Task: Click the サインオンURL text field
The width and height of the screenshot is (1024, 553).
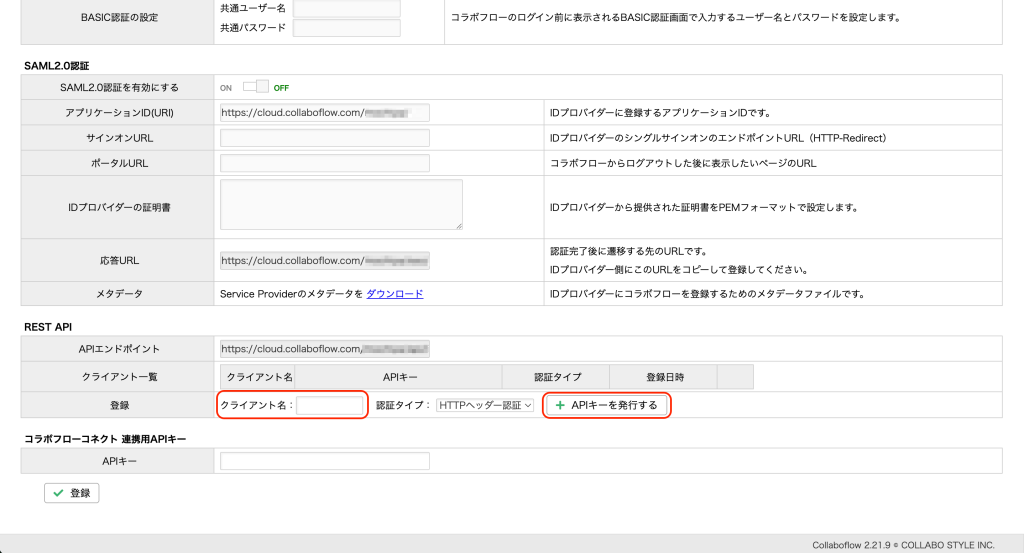Action: point(324,138)
